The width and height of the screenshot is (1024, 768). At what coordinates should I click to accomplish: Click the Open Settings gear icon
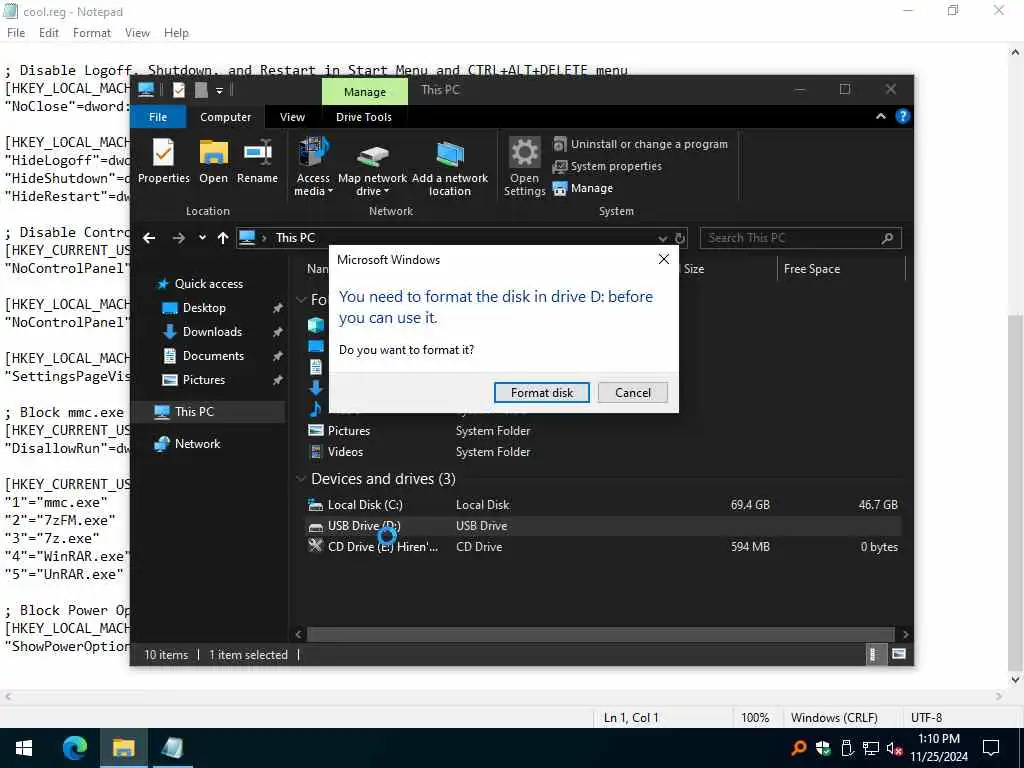point(524,167)
